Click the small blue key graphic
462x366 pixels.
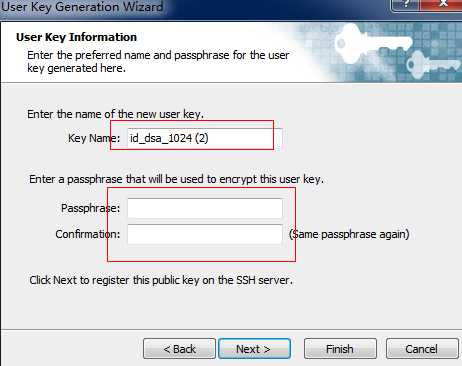pos(433,65)
